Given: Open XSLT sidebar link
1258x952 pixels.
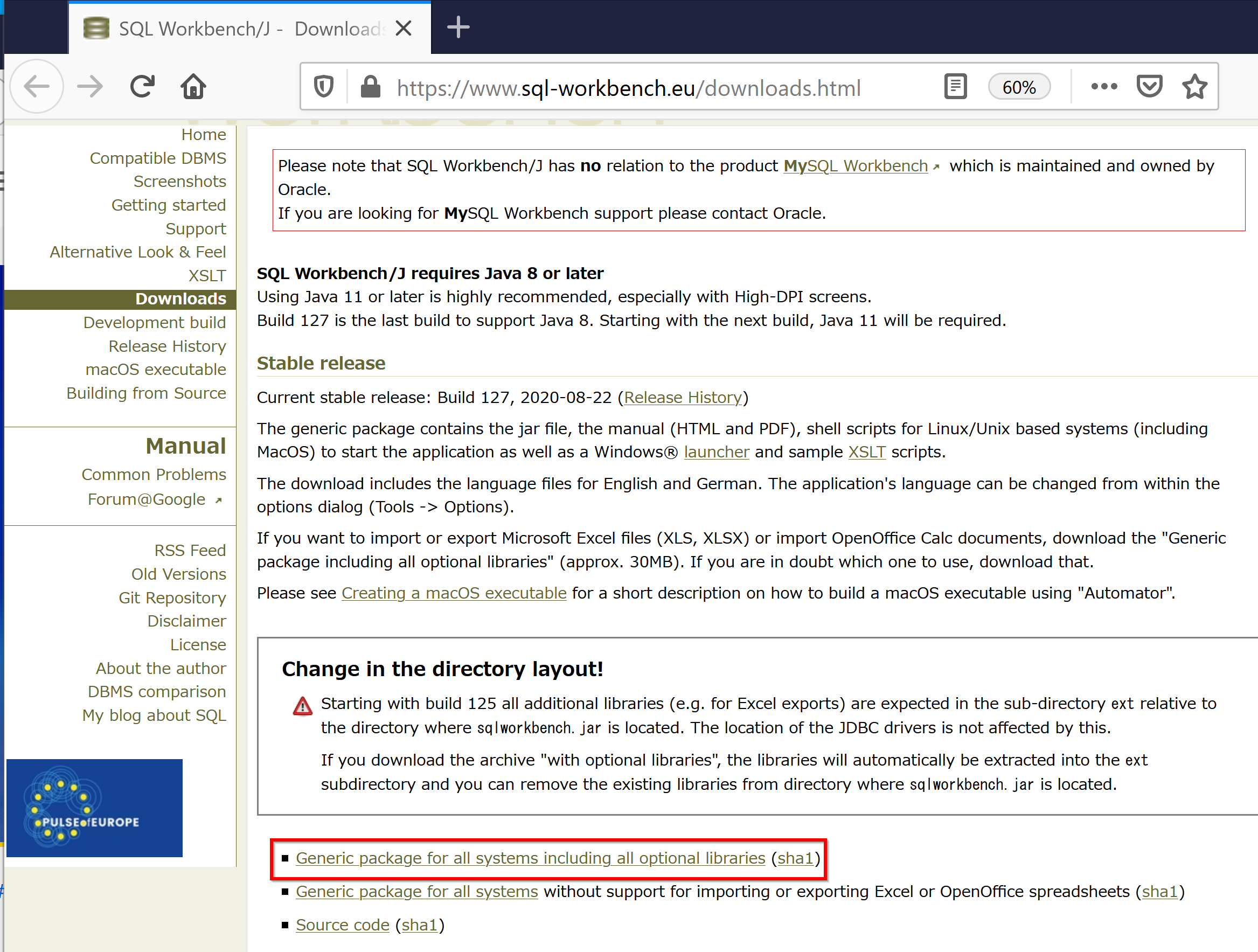Looking at the screenshot, I should pos(207,276).
